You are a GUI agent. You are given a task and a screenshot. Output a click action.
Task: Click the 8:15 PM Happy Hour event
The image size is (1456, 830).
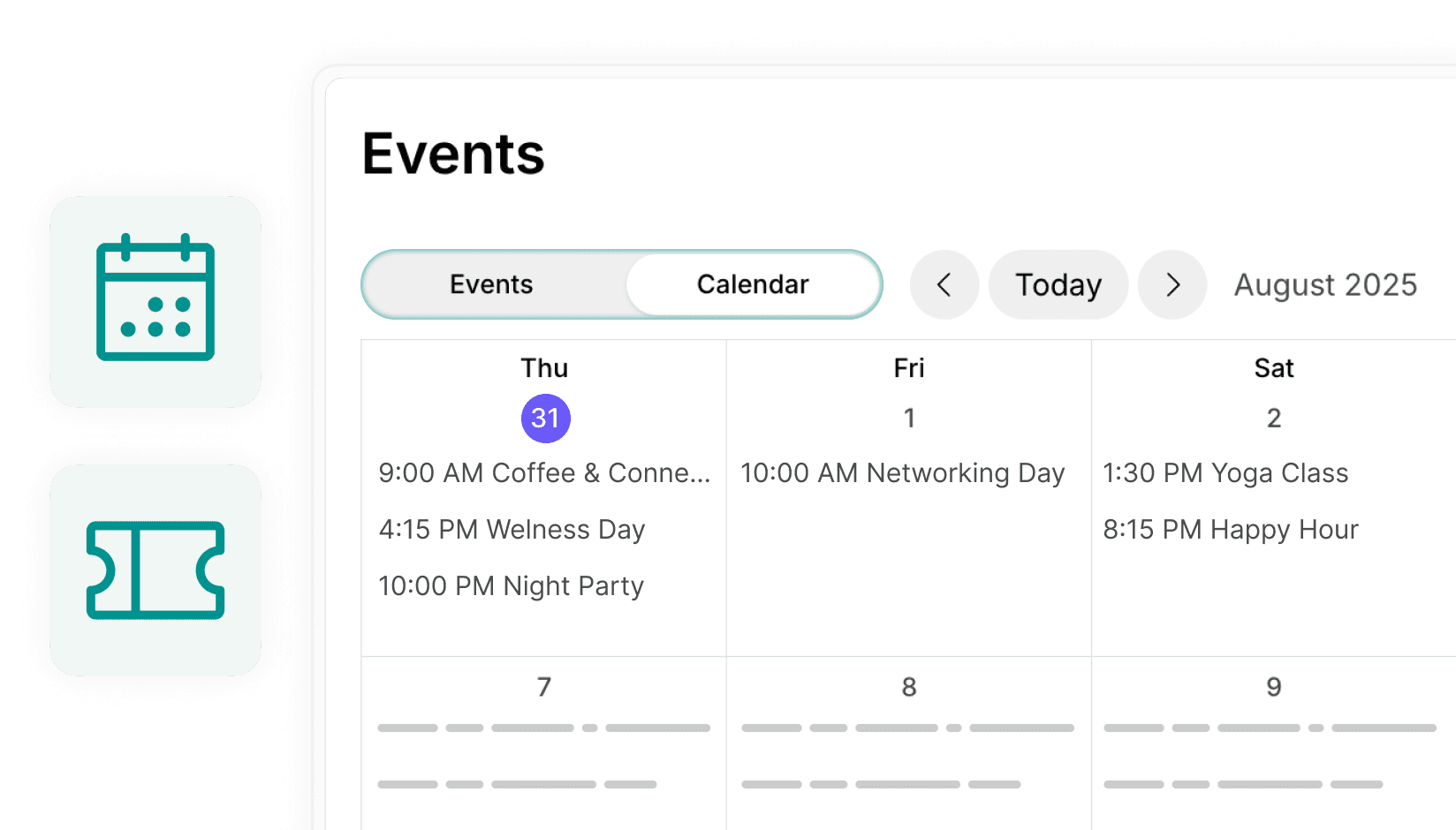[1232, 529]
